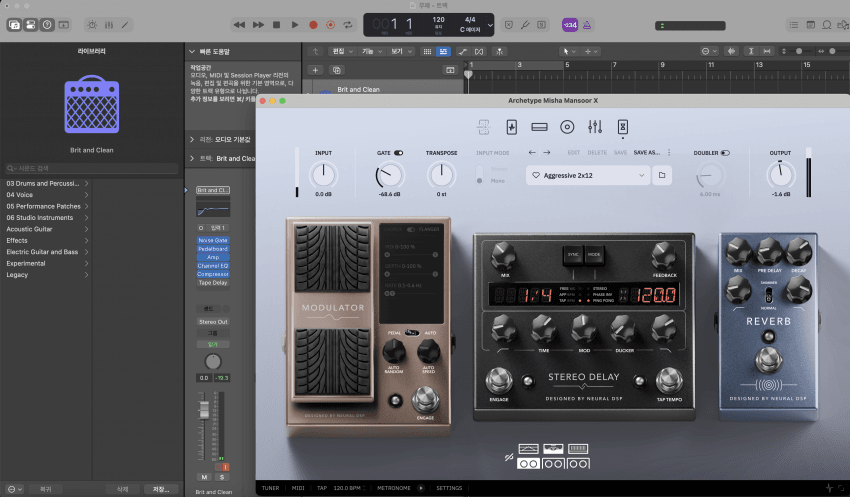850x497 pixels.
Task: Click the amp head section icon
Action: (539, 127)
